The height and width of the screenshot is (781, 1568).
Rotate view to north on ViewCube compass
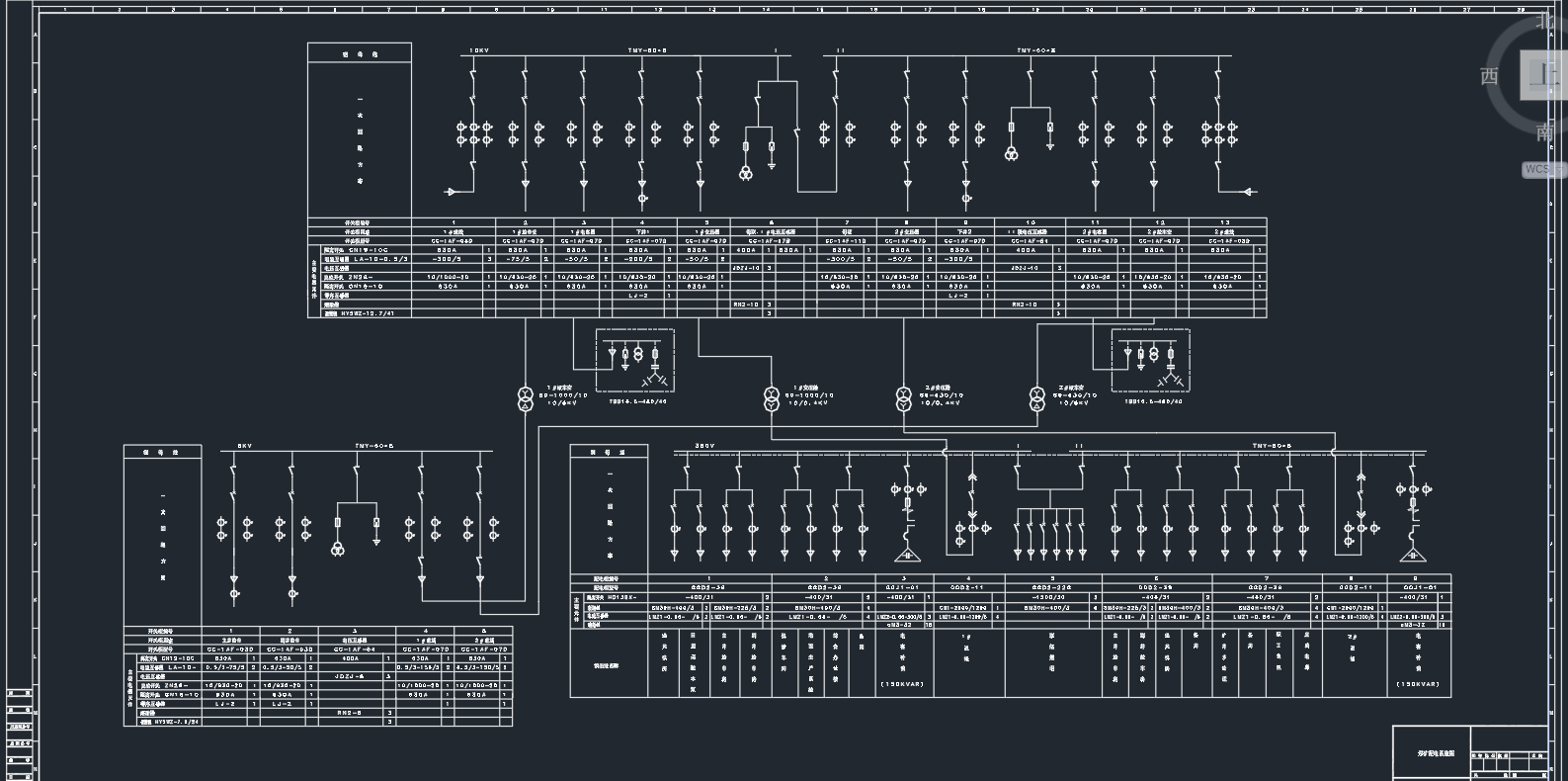tap(1545, 22)
